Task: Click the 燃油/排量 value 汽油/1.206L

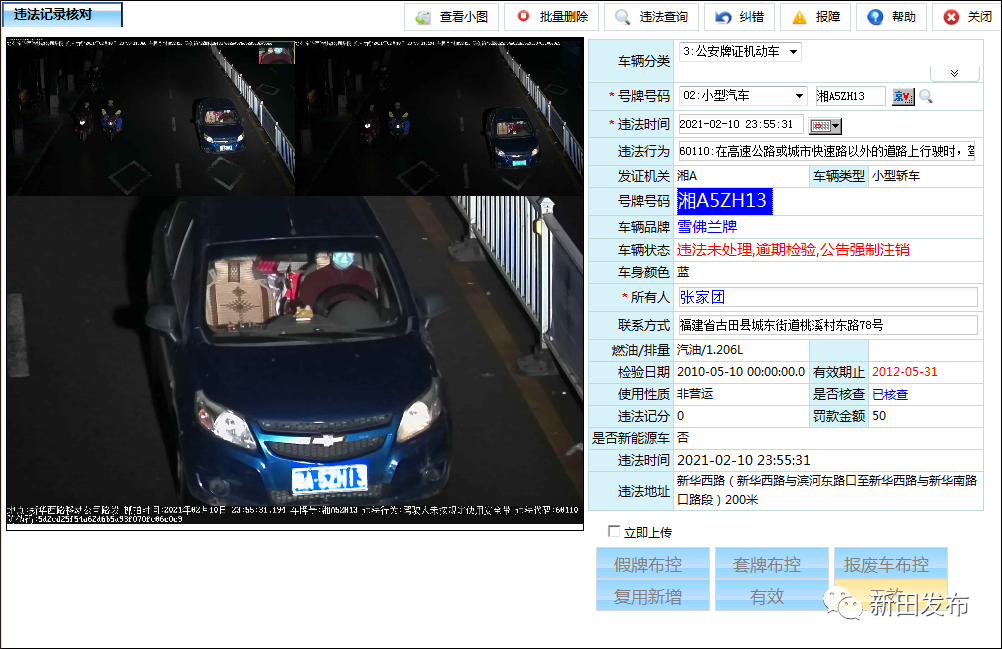Action: (x=709, y=350)
